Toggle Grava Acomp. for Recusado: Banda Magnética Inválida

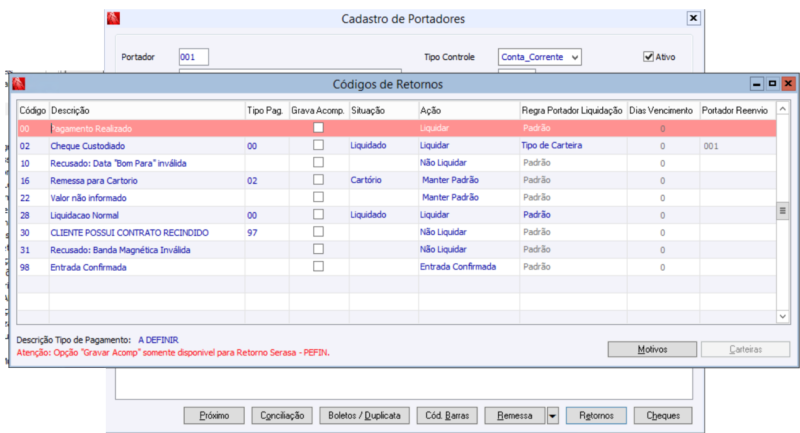pos(318,249)
